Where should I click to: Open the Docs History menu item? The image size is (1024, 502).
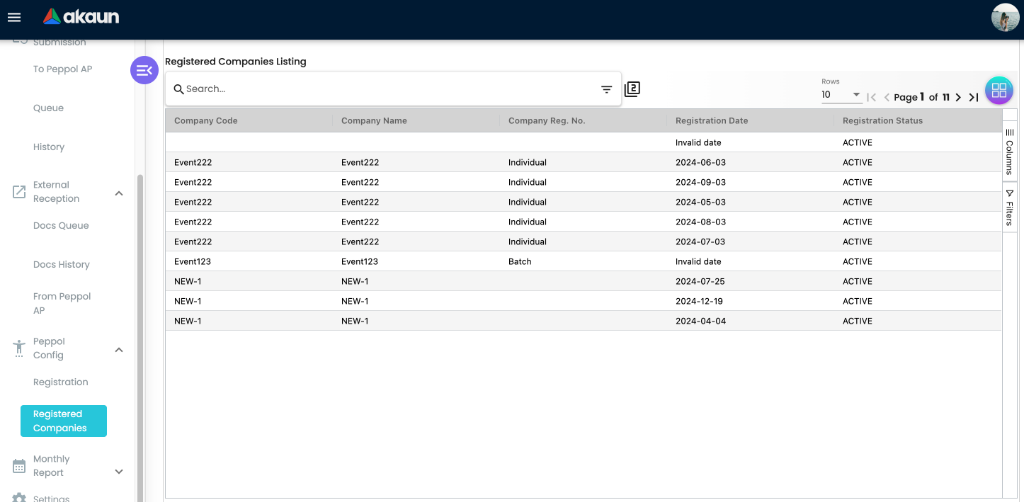[61, 264]
